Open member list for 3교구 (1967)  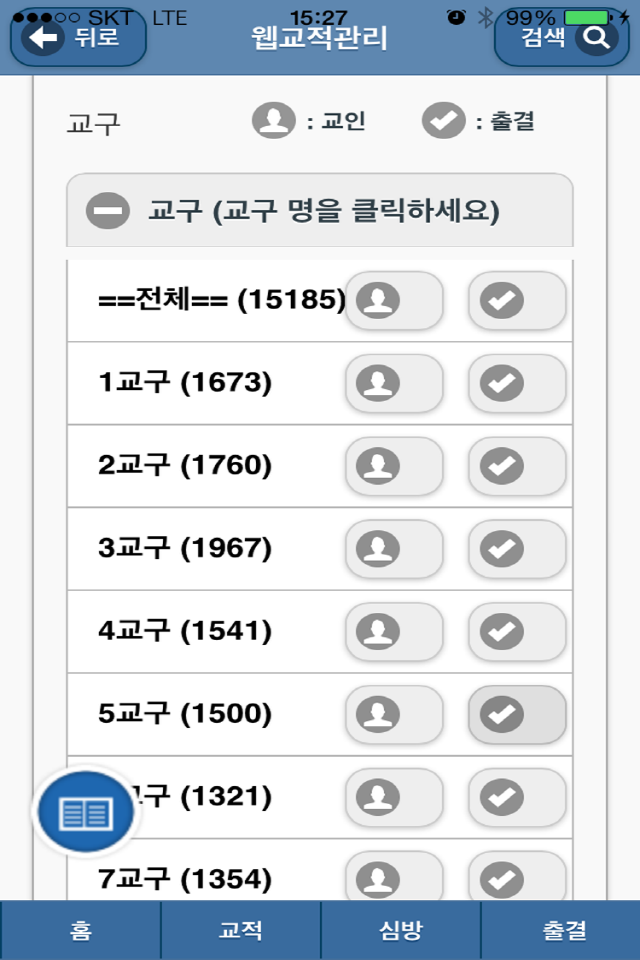tap(394, 549)
